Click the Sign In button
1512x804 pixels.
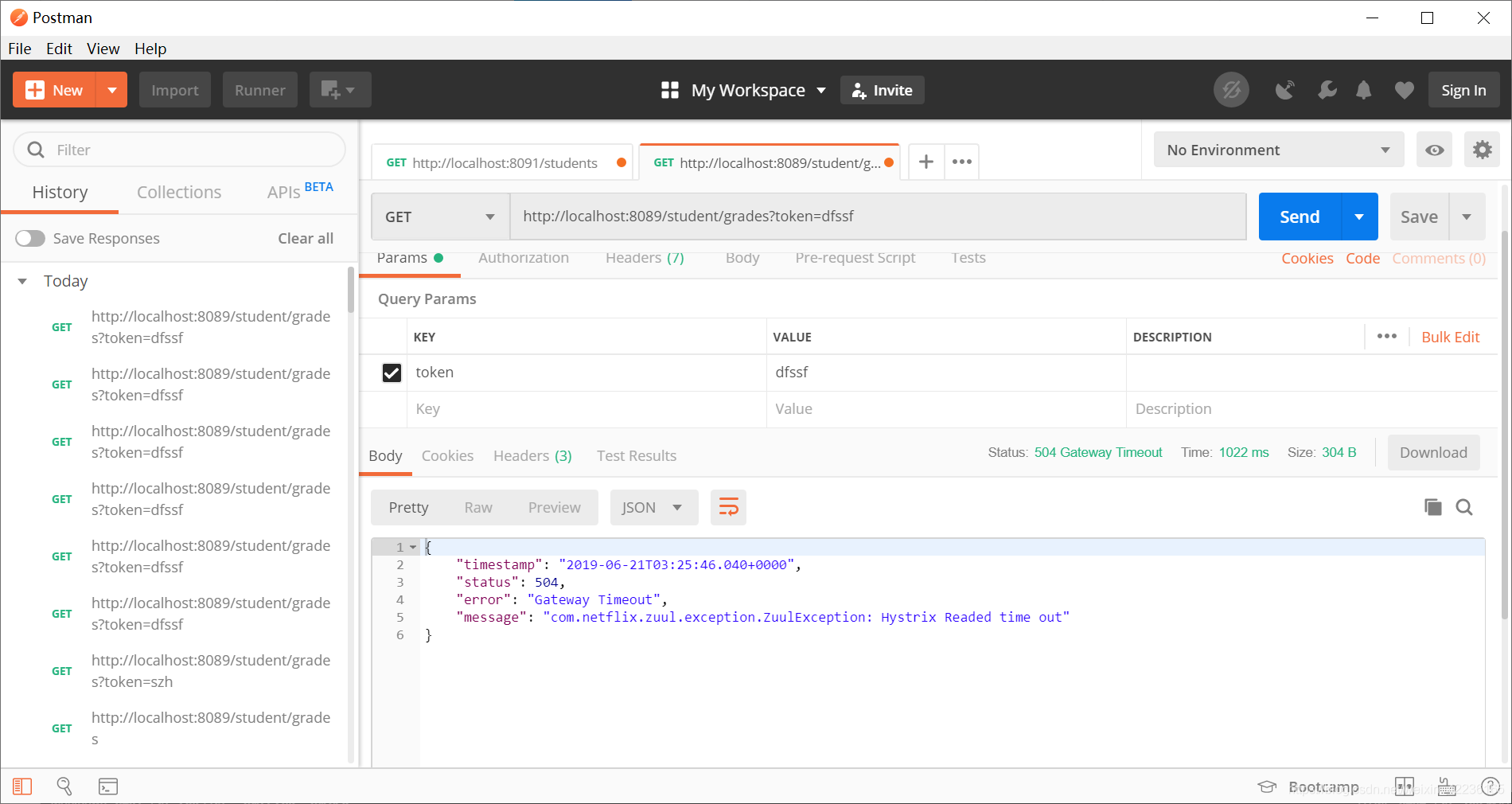coord(1463,90)
